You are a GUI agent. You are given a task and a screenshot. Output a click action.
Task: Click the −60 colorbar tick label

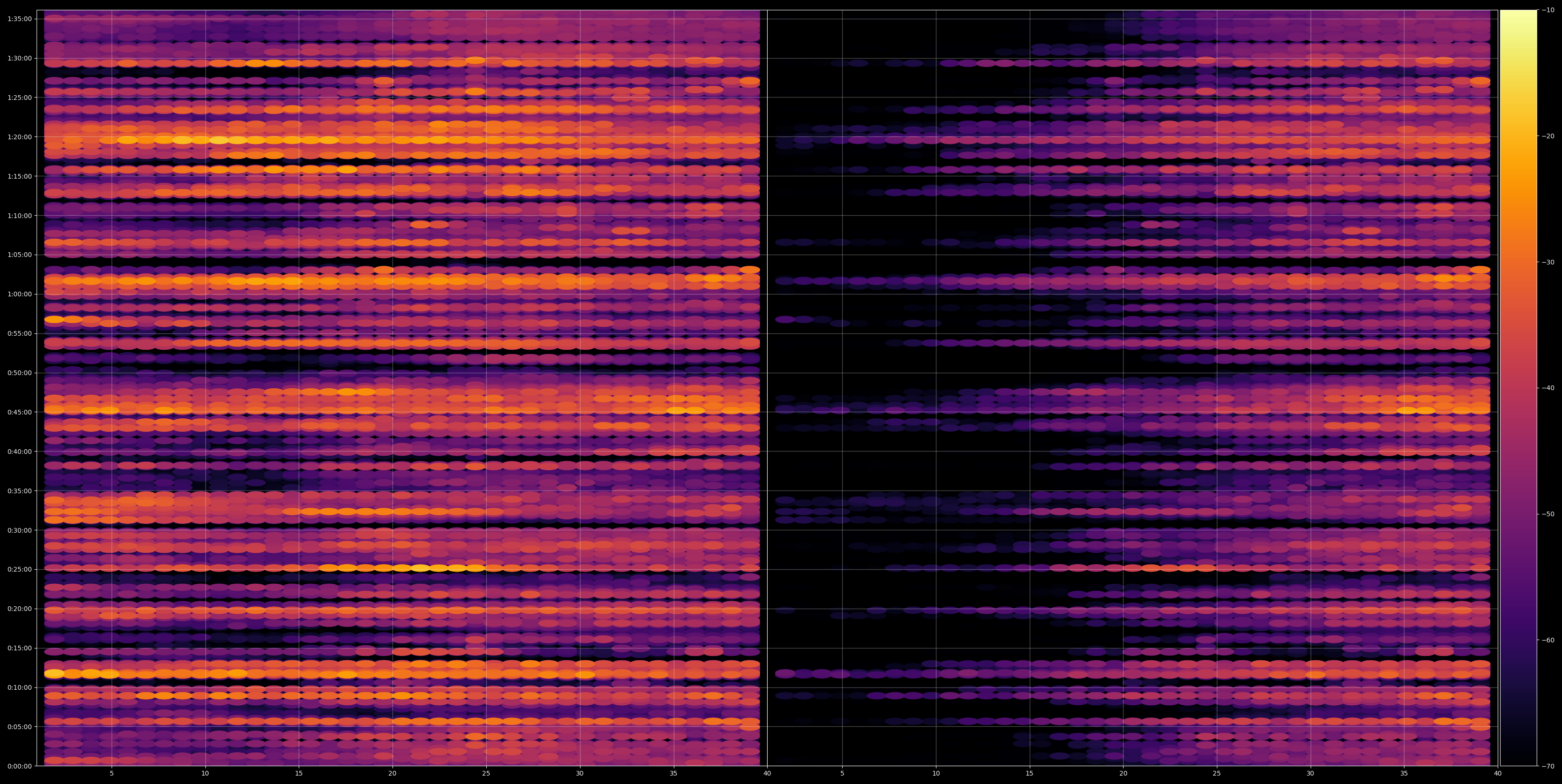pyautogui.click(x=1548, y=641)
